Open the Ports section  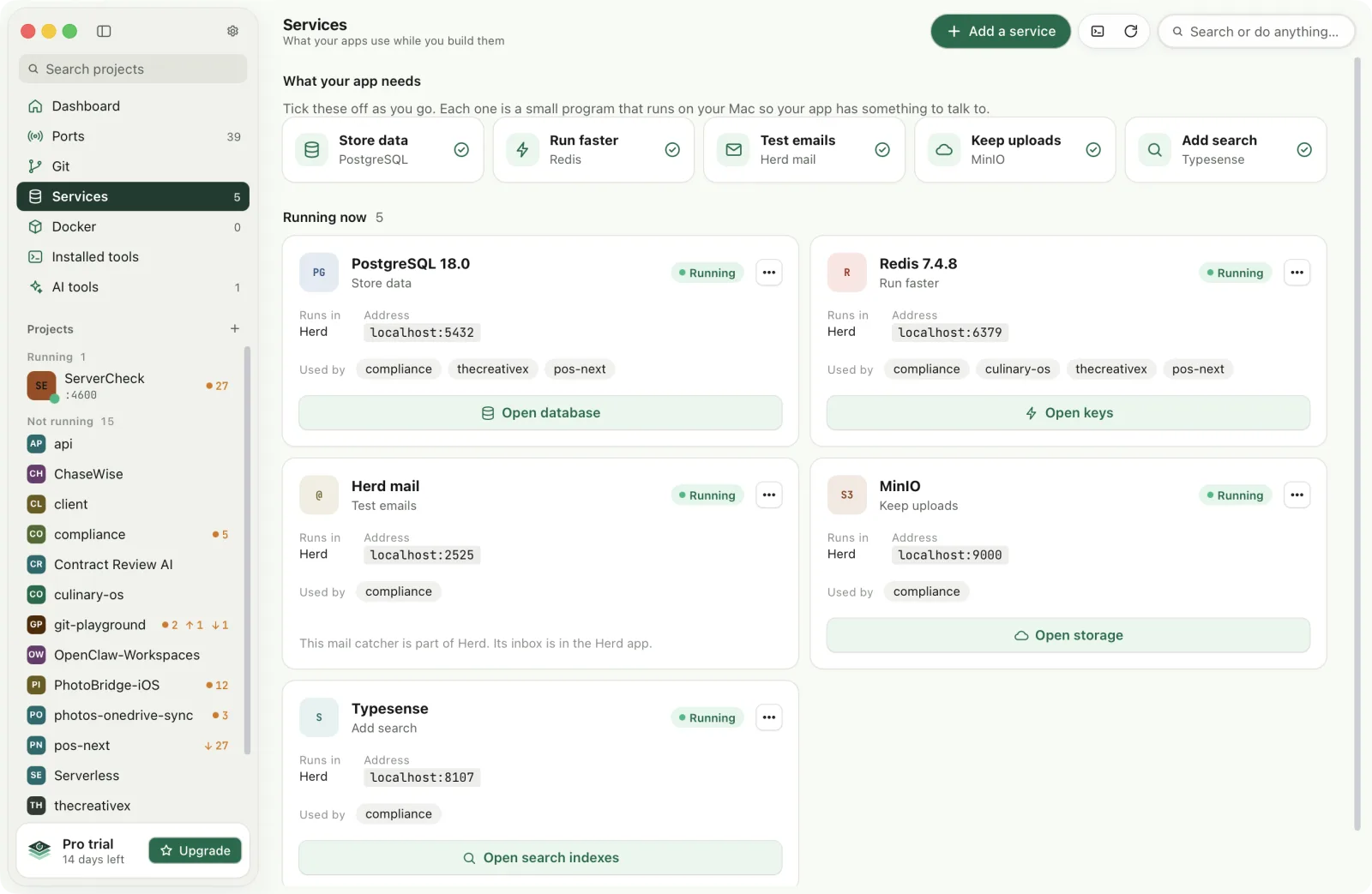(133, 136)
